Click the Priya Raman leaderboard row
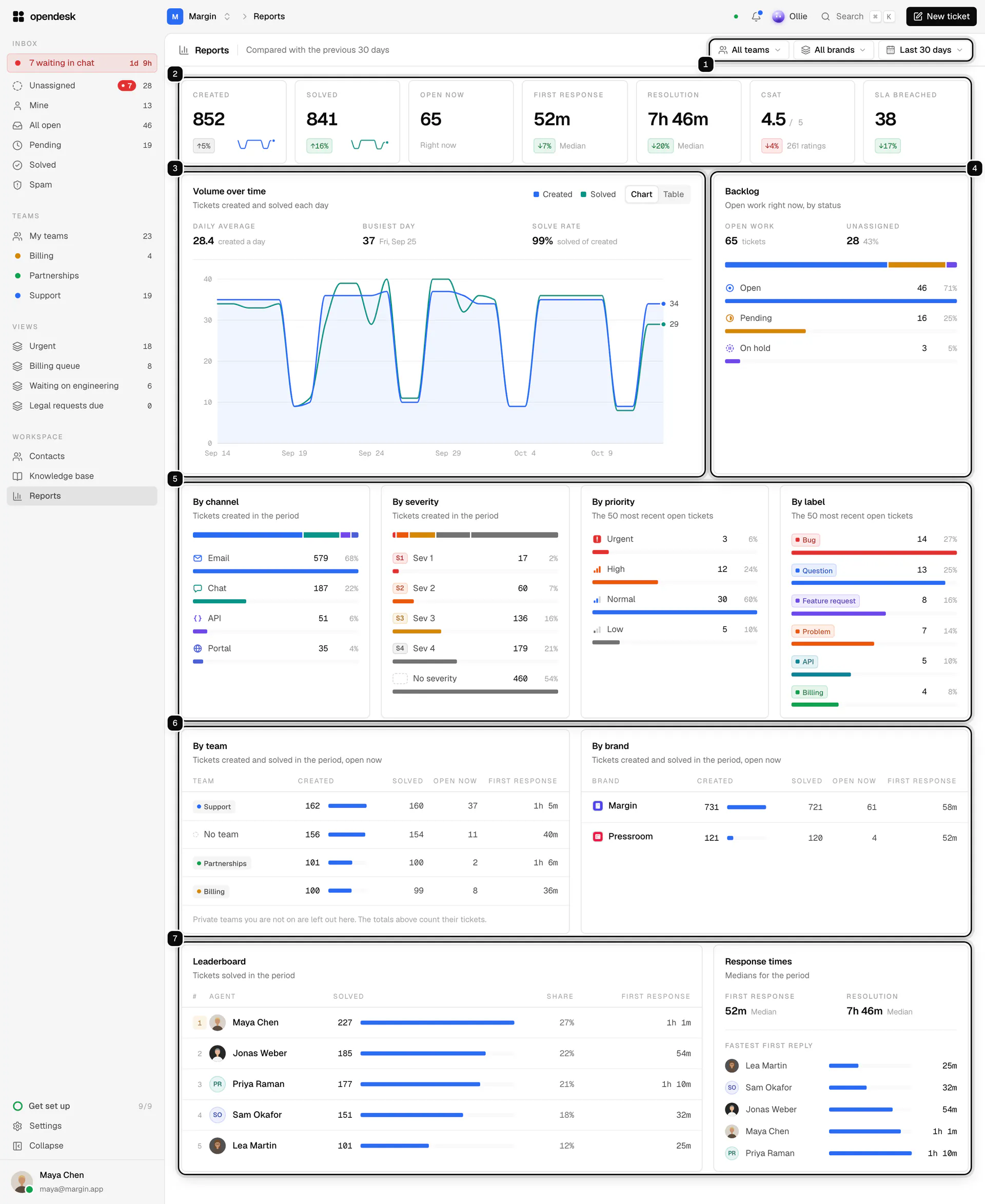The image size is (985, 1204). coord(441,1084)
